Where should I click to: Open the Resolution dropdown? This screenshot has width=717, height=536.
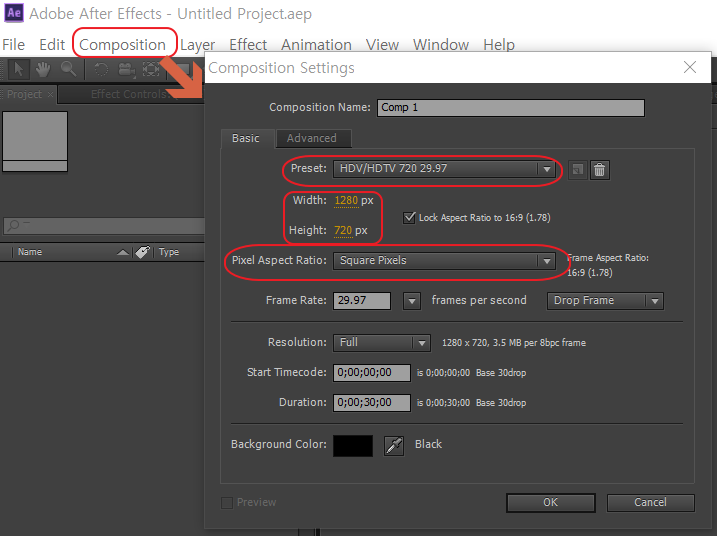381,343
